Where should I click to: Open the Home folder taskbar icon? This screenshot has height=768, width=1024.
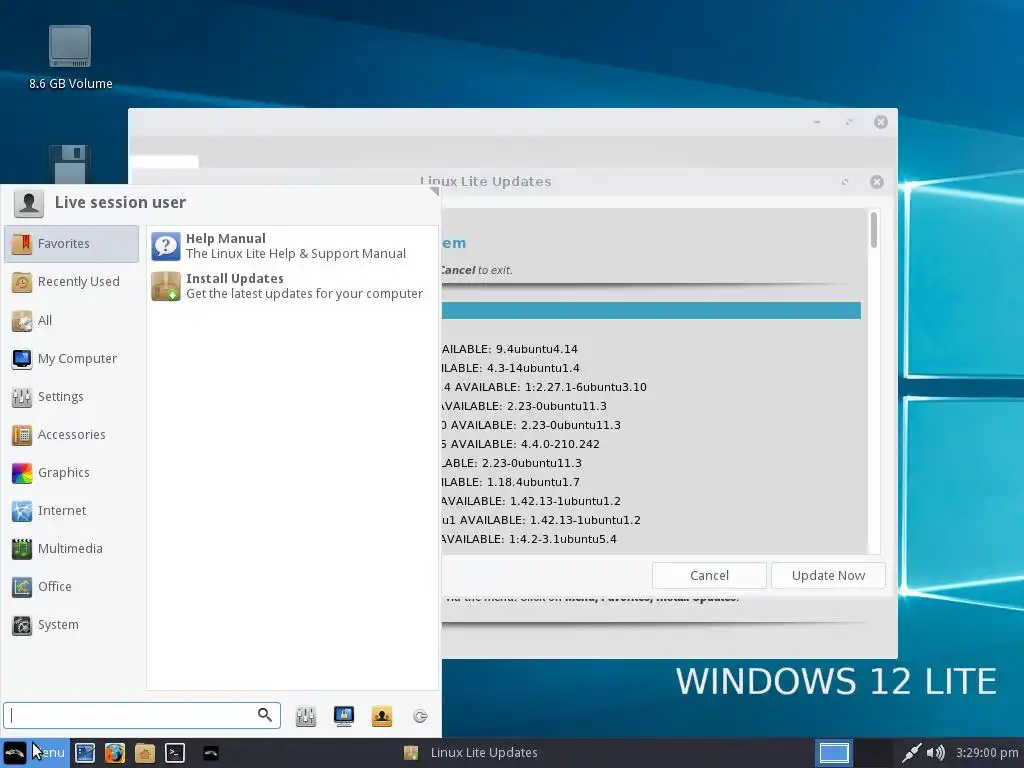coord(145,753)
